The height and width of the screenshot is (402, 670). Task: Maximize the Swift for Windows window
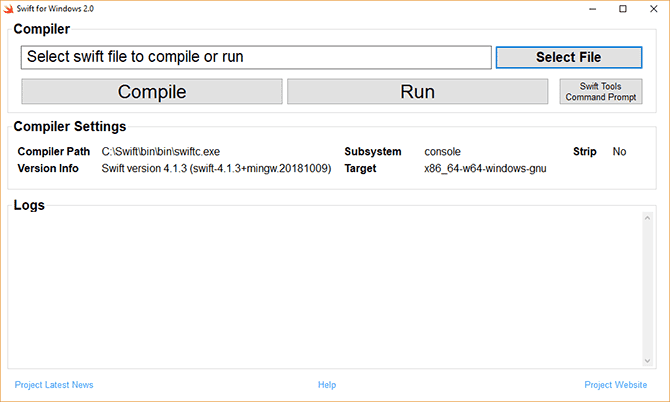click(623, 9)
